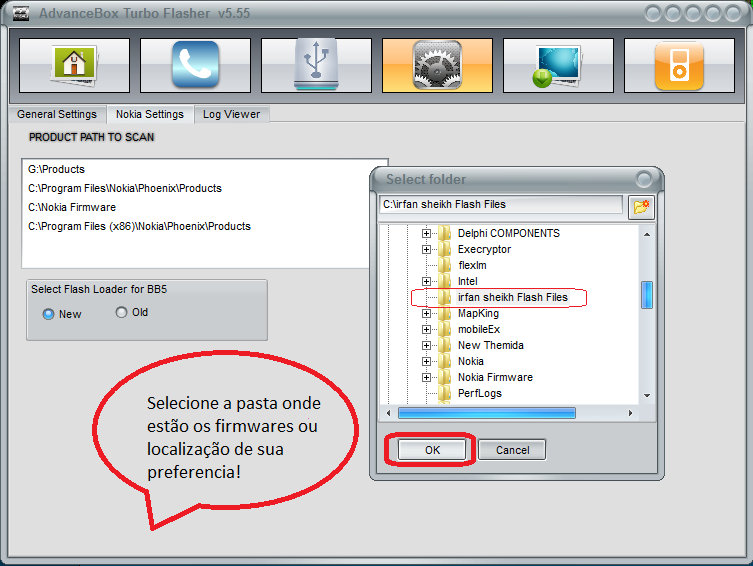This screenshot has height=566, width=753.
Task: Close the Select folder dialog
Action: pos(644,180)
